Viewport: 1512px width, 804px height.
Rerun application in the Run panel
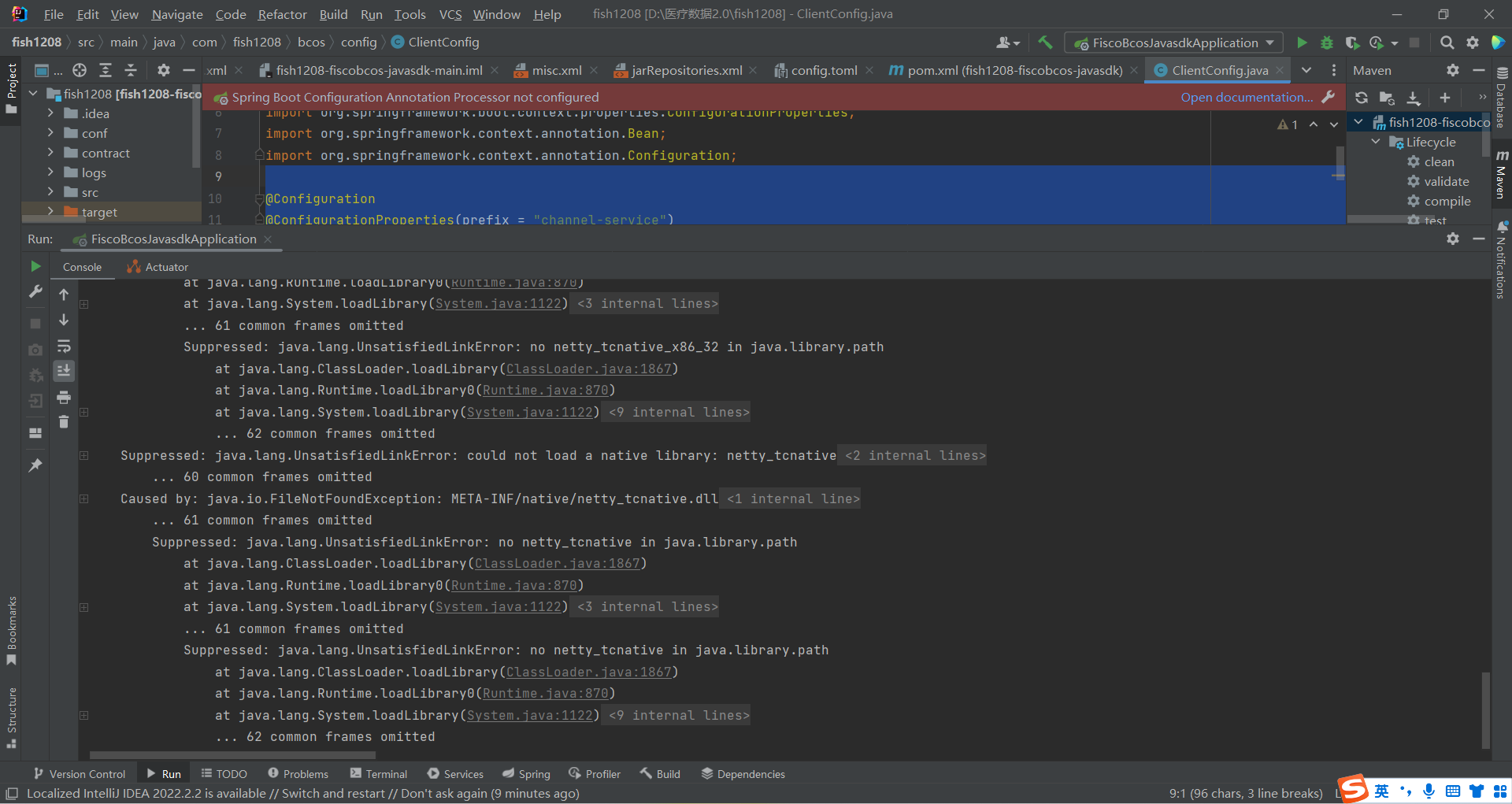pos(35,266)
